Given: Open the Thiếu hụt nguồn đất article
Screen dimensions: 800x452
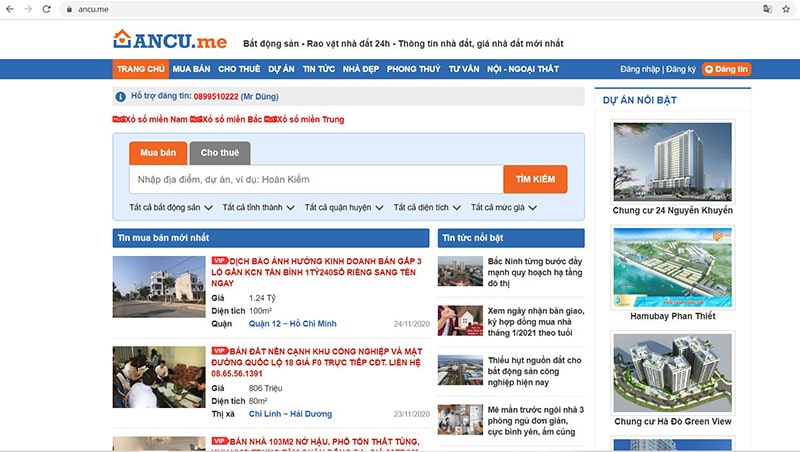Looking at the screenshot, I should pyautogui.click(x=534, y=371).
